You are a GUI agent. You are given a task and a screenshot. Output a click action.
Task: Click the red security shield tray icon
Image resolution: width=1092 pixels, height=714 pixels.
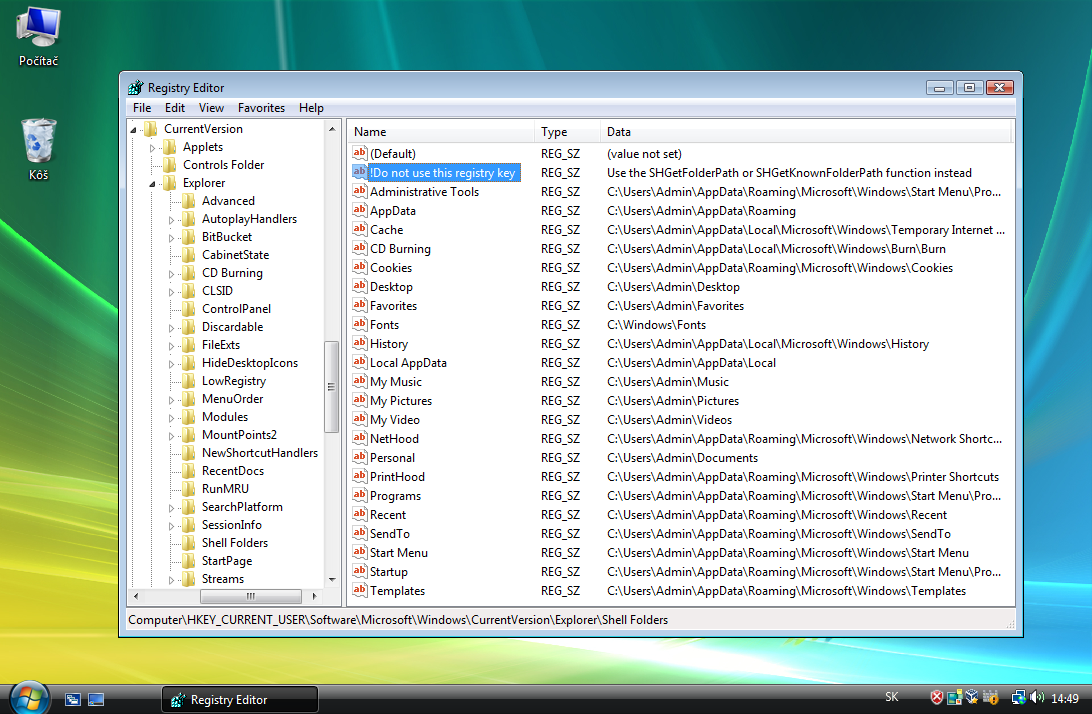tap(937, 698)
